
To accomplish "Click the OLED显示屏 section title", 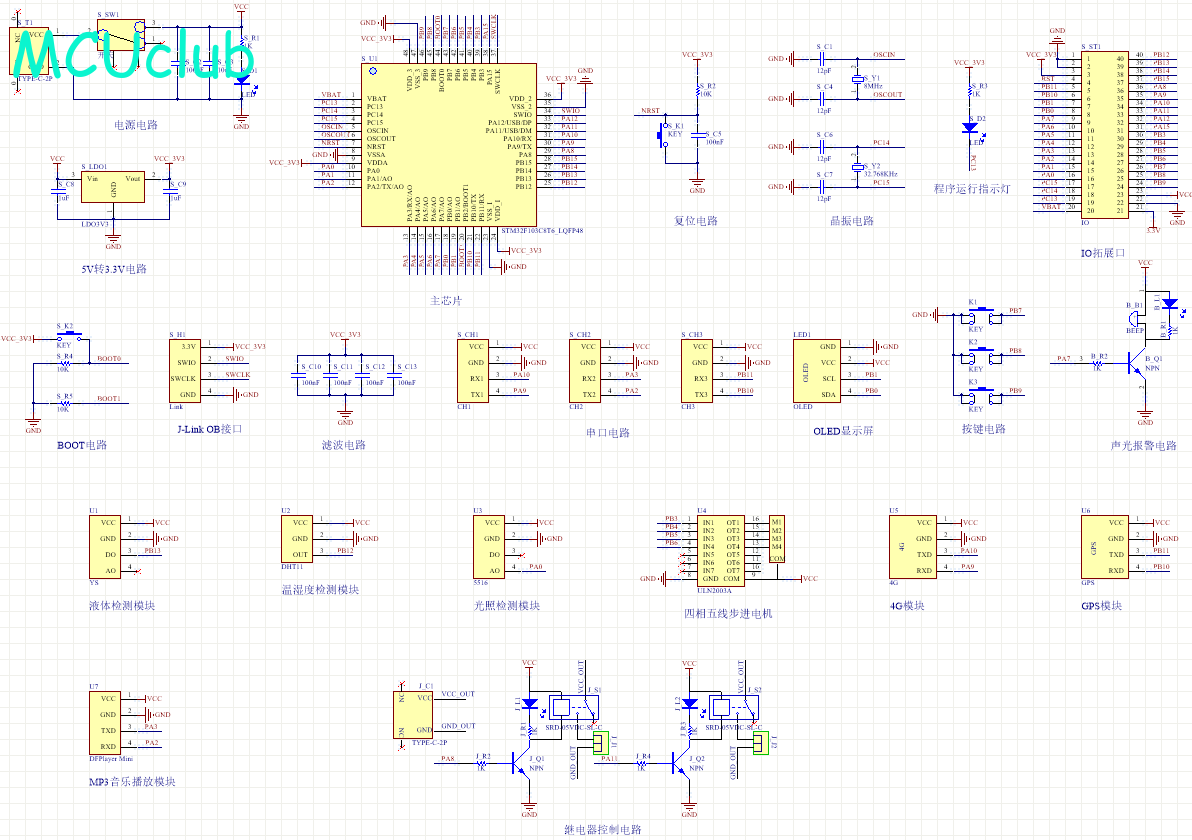I will 843,431.
